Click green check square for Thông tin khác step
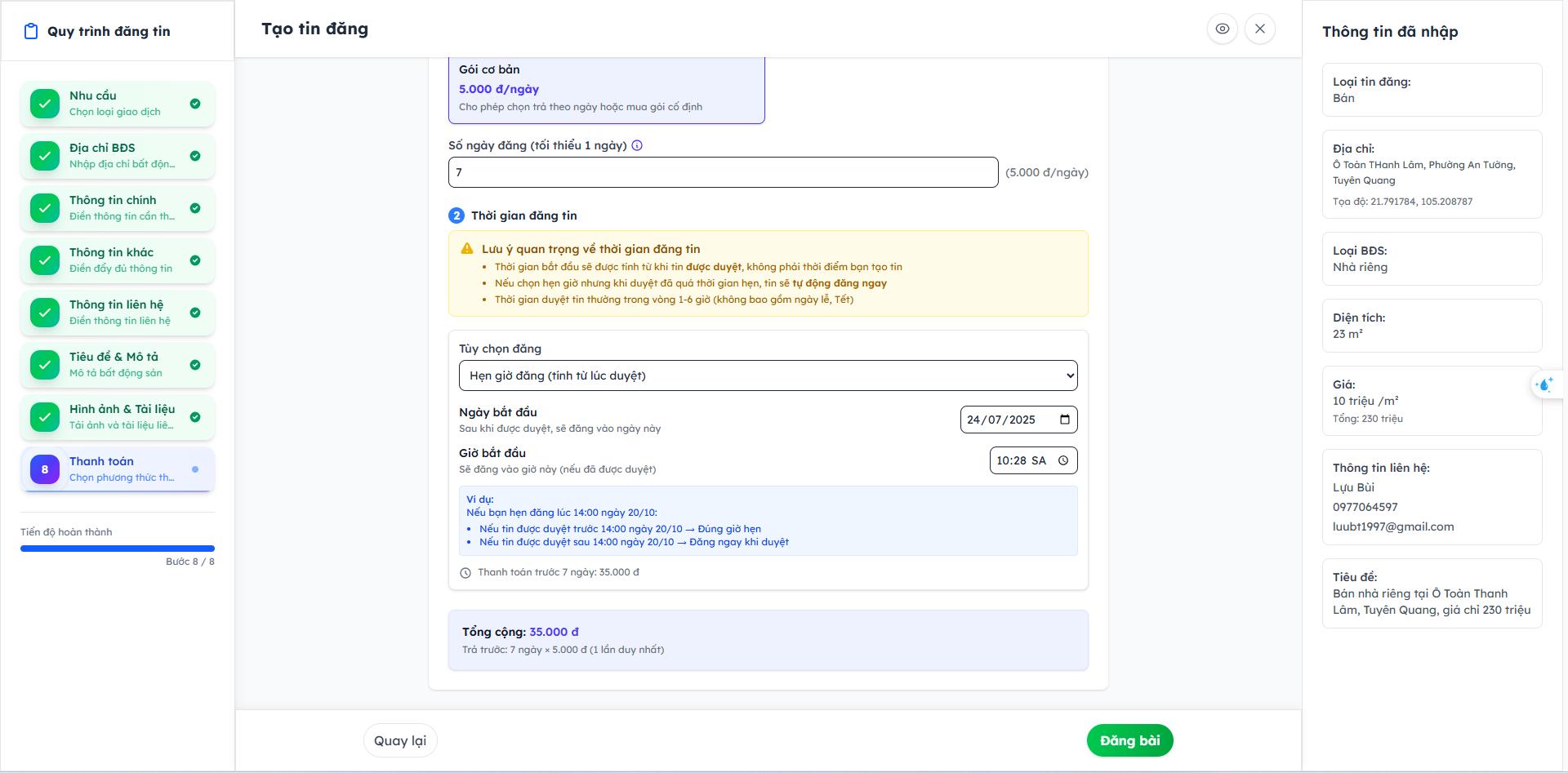Screen dimensions: 1568x773 [x=45, y=260]
